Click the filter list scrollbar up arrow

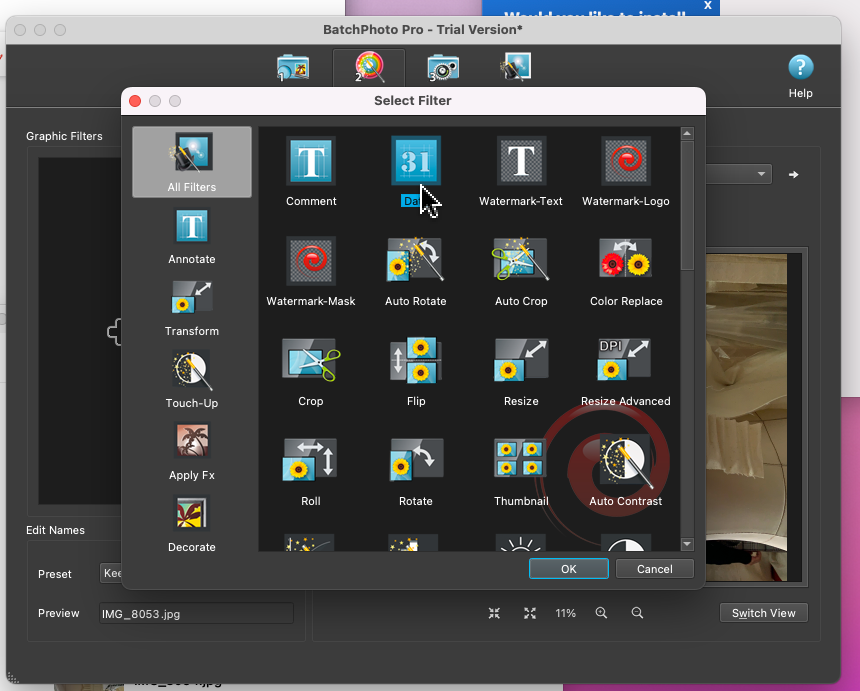click(687, 133)
